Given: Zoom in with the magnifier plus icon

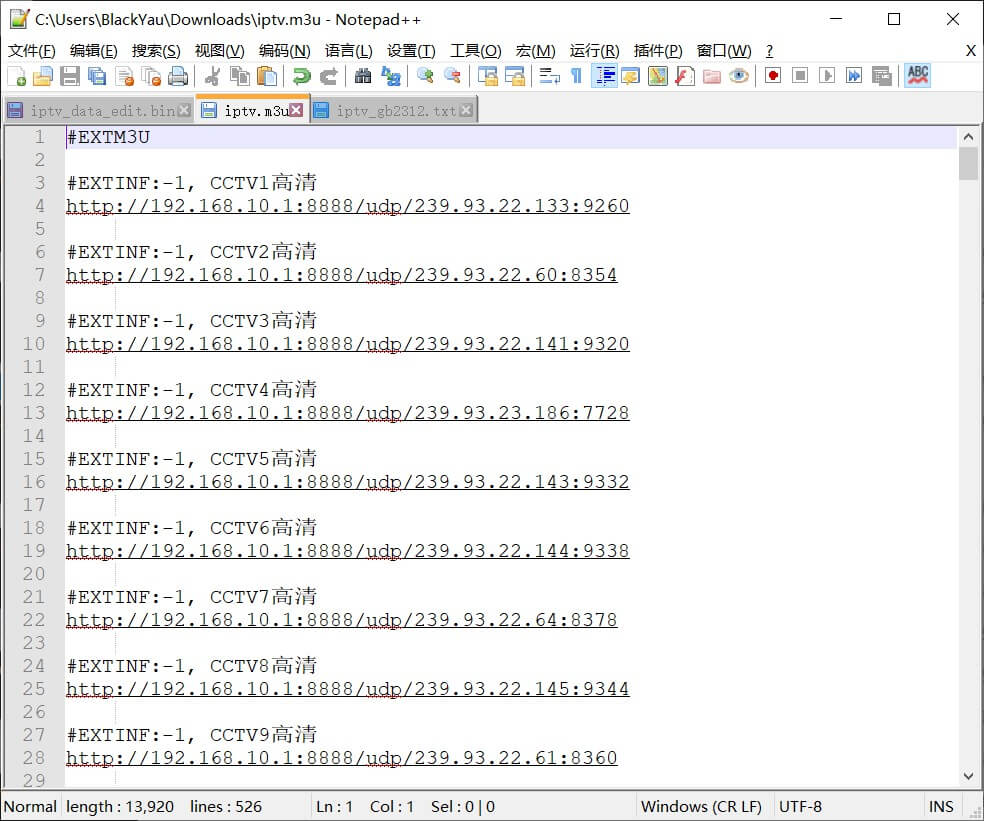Looking at the screenshot, I should (x=425, y=77).
